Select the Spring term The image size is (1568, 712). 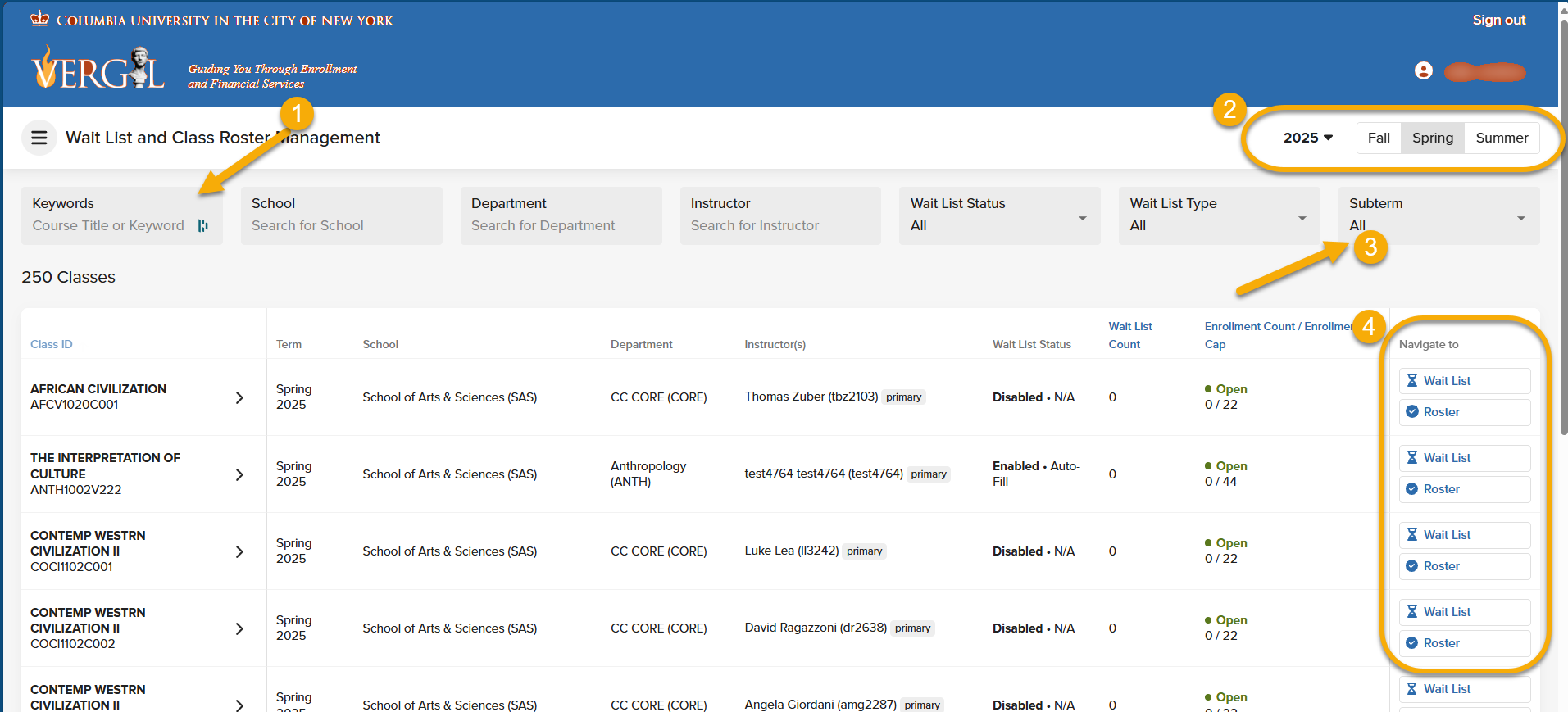tap(1433, 138)
